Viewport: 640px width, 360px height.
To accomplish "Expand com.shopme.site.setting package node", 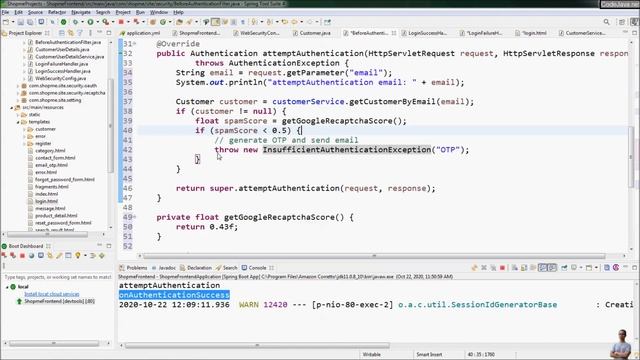I will [18, 100].
